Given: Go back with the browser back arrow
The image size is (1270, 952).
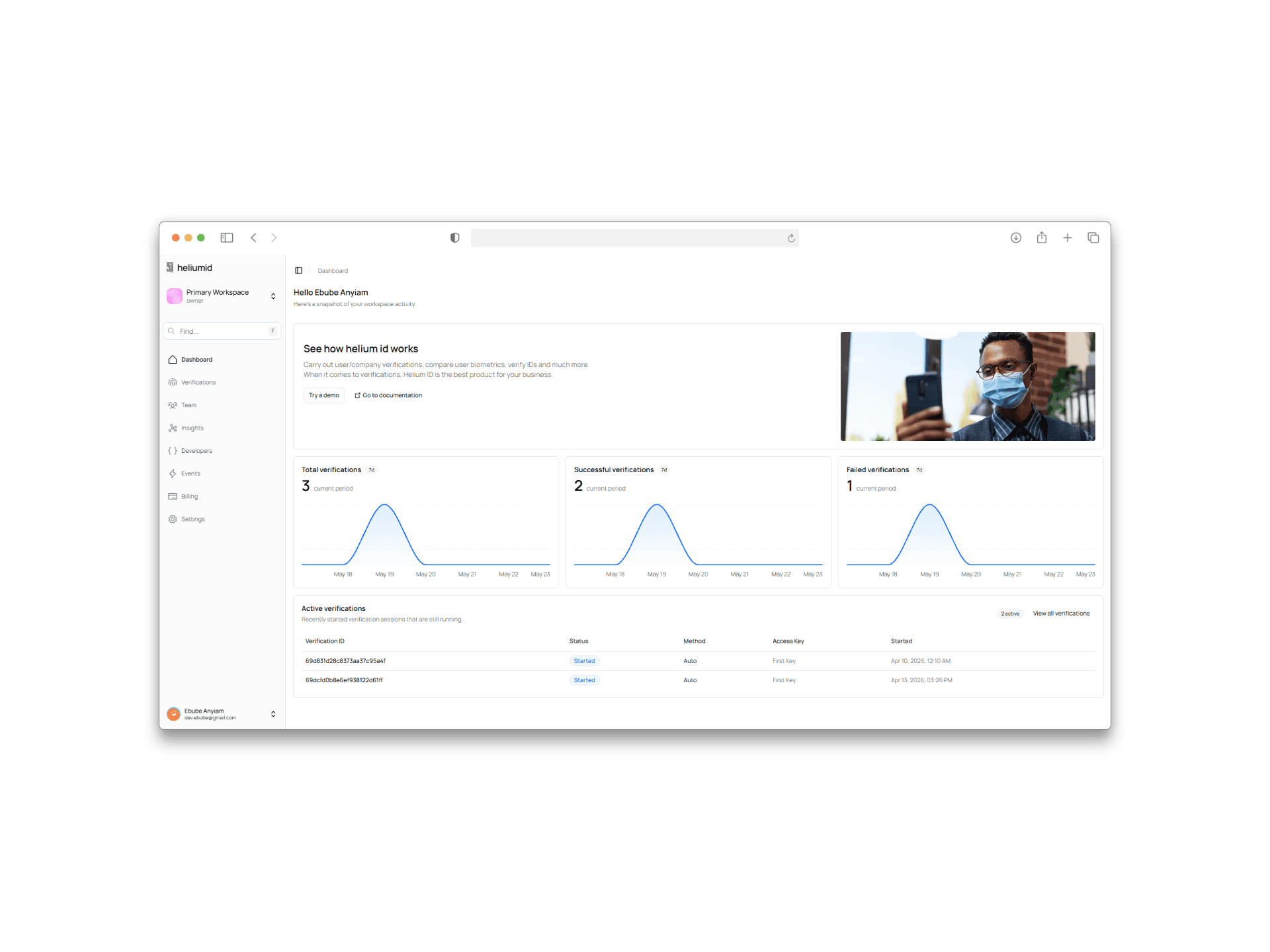Looking at the screenshot, I should click(x=253, y=238).
